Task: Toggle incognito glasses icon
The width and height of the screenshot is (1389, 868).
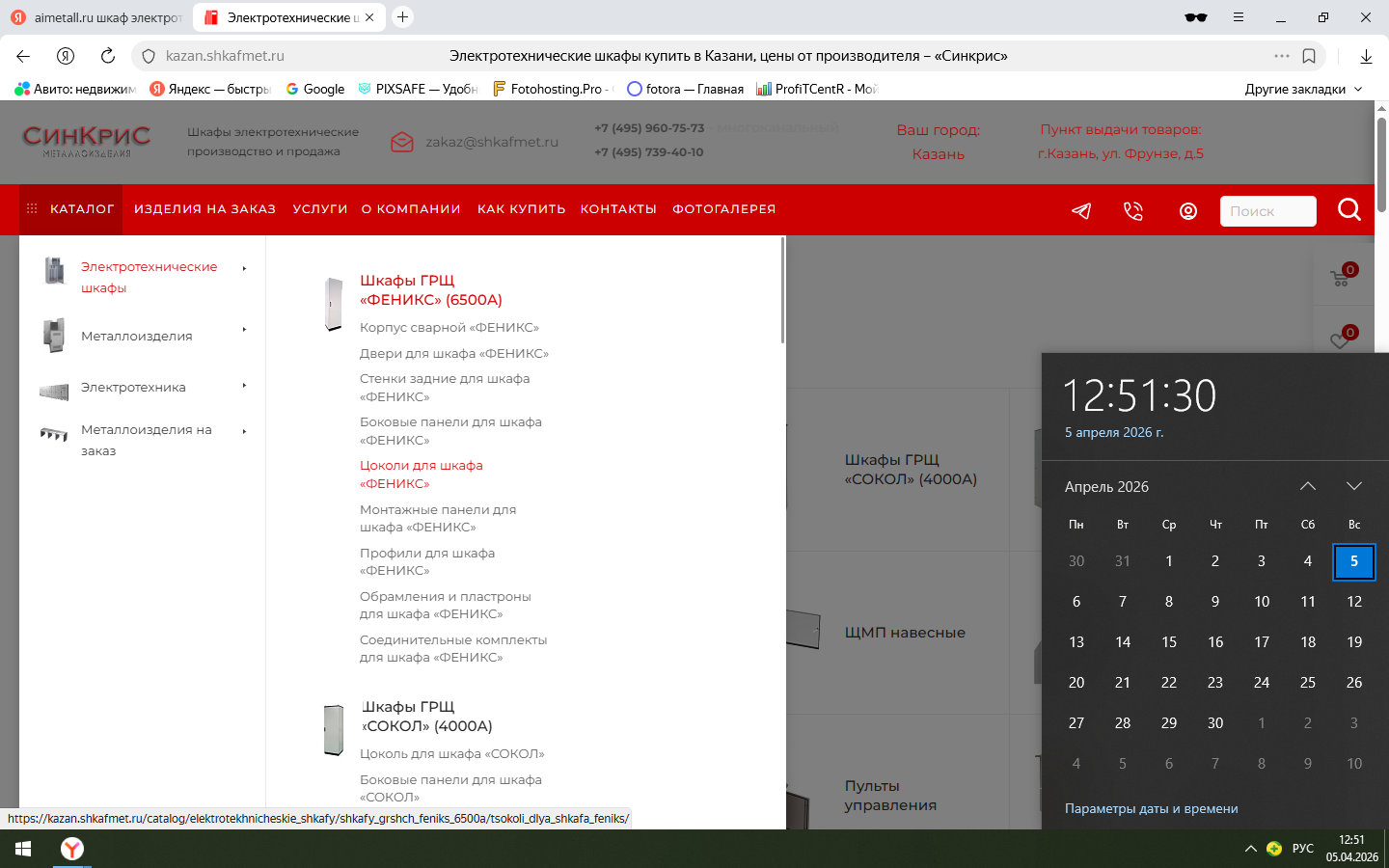Action: pos(1196,17)
